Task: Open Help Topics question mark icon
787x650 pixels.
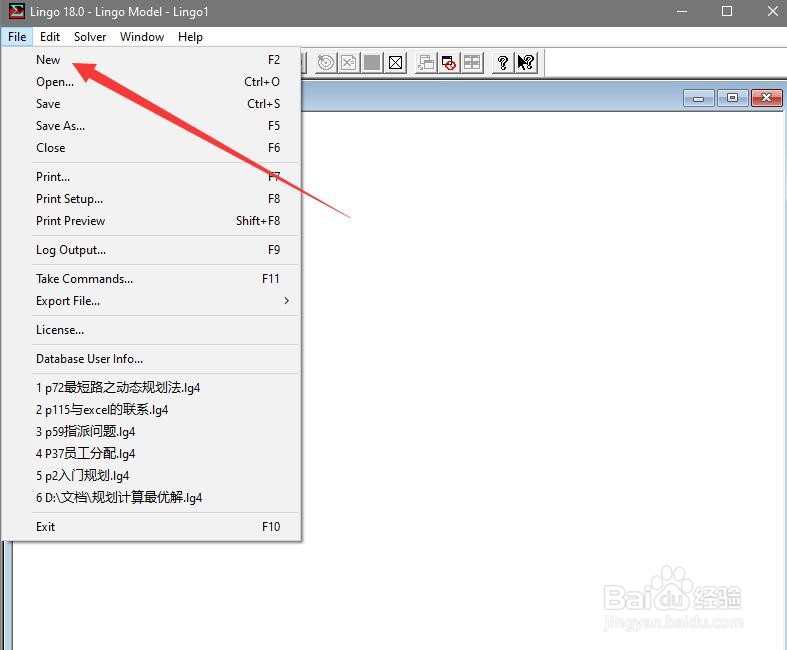Action: click(502, 63)
